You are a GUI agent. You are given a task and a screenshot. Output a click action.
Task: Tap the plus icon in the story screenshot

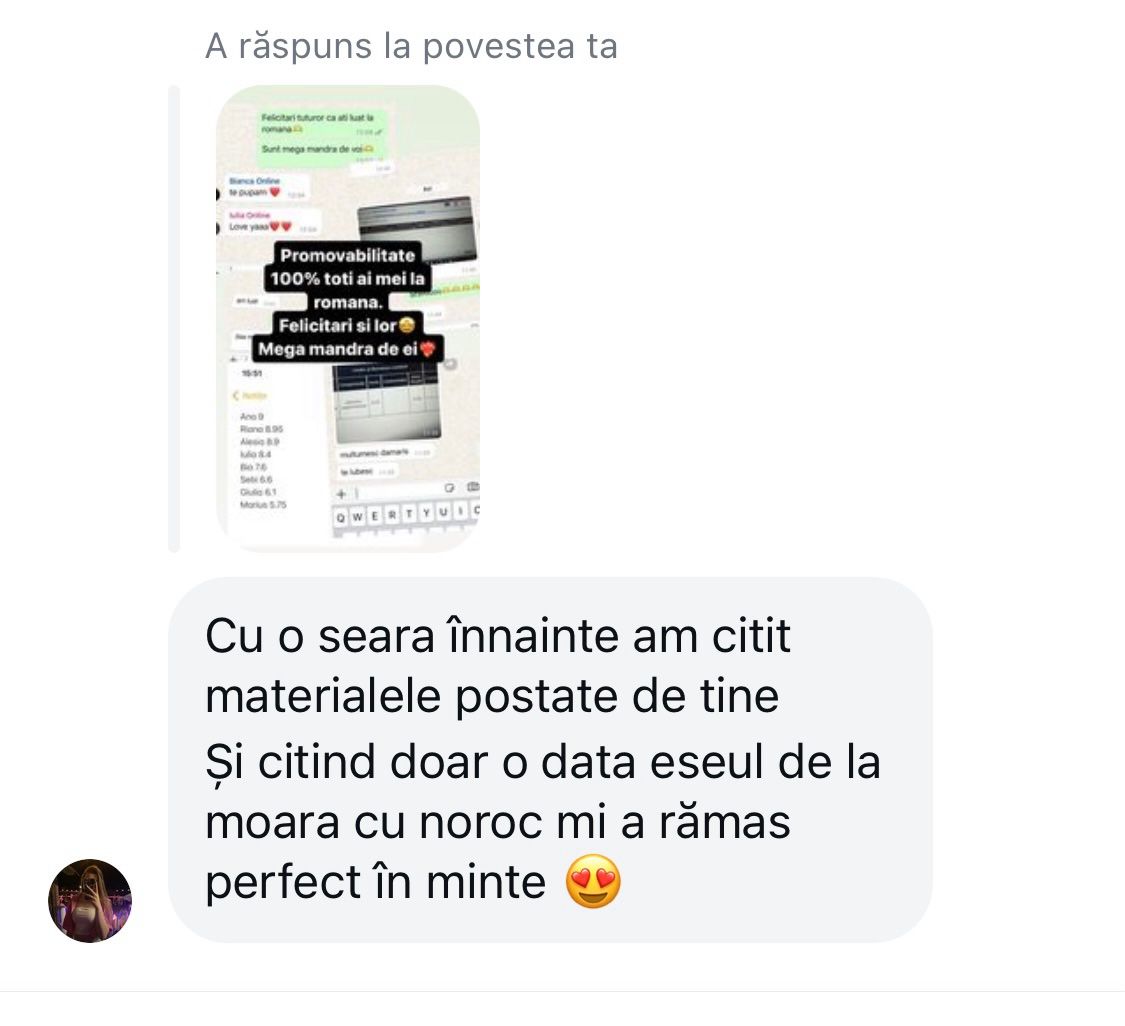pos(342,494)
